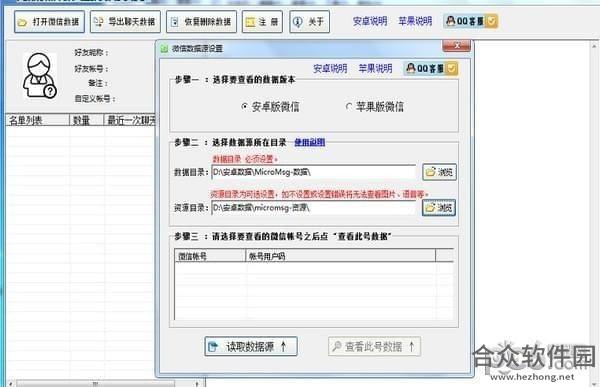Open 苹果说明 link in main toolbar
This screenshot has width=600, height=387.
coord(415,21)
